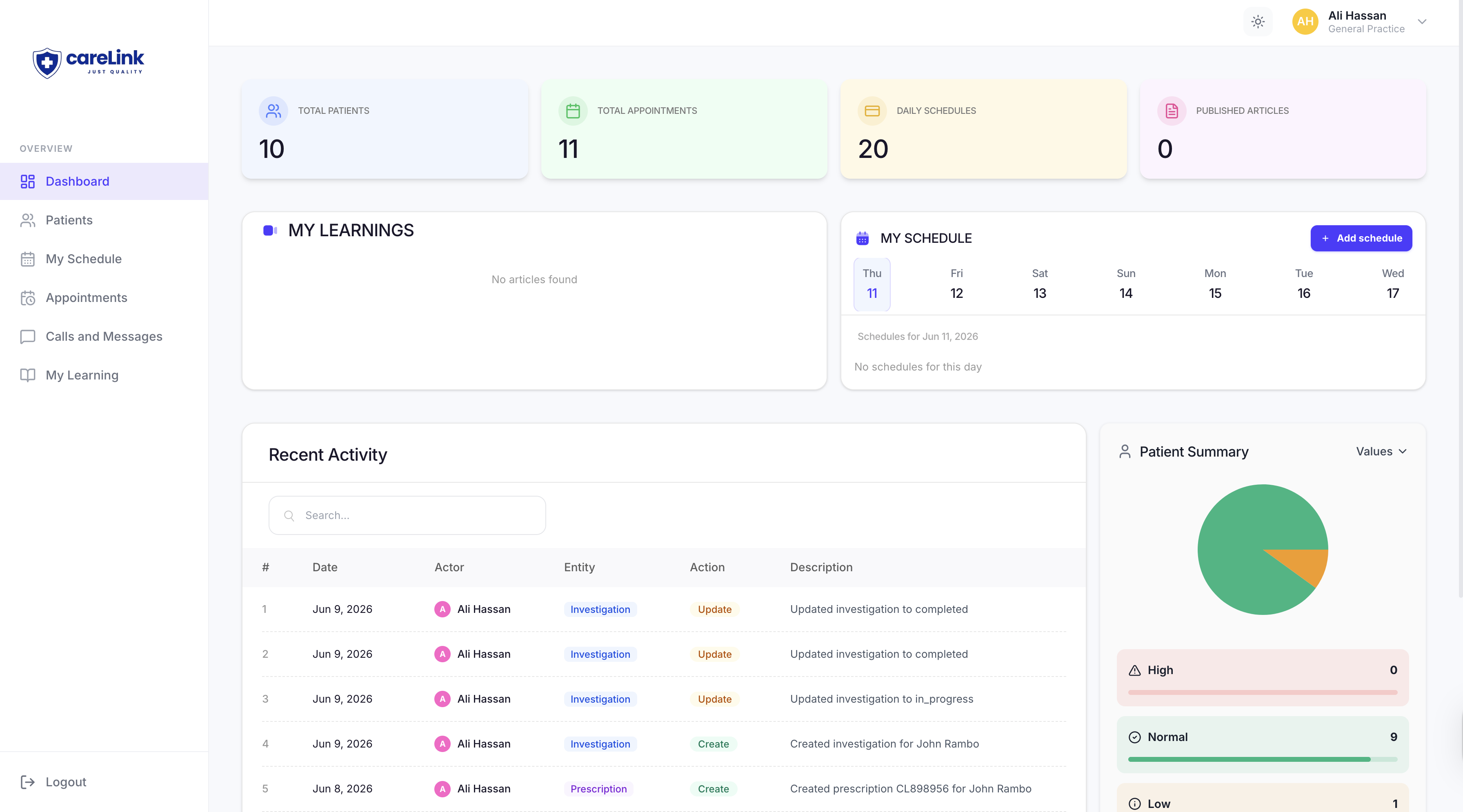The height and width of the screenshot is (812, 1463).
Task: Expand the Values dropdown in Patient Summary
Action: (x=1381, y=451)
